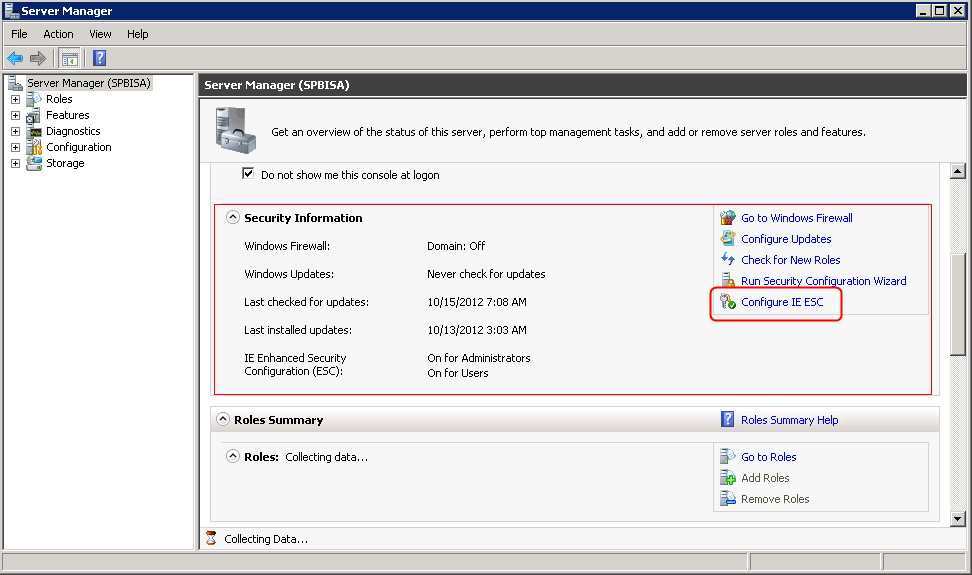
Task: Click the On for Administrators text
Action: 479,358
